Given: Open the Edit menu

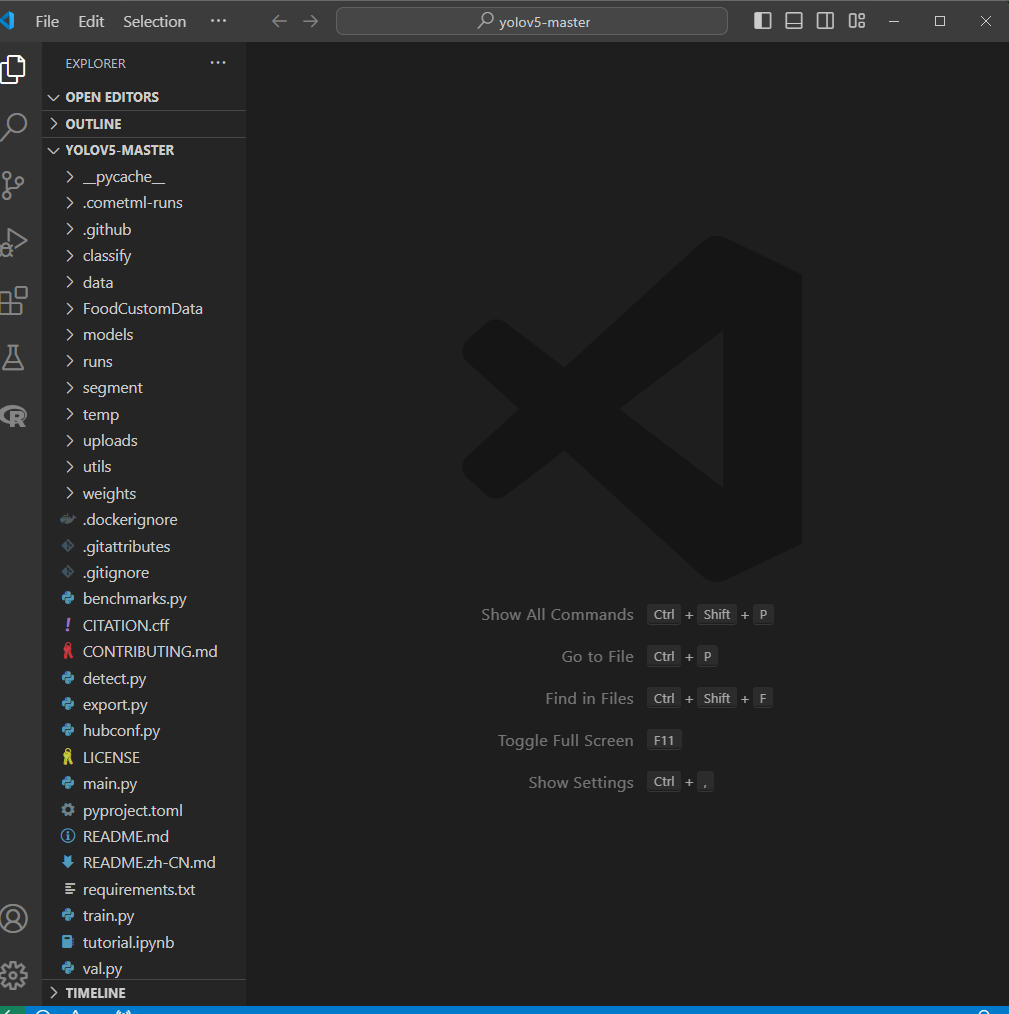Looking at the screenshot, I should [x=91, y=21].
